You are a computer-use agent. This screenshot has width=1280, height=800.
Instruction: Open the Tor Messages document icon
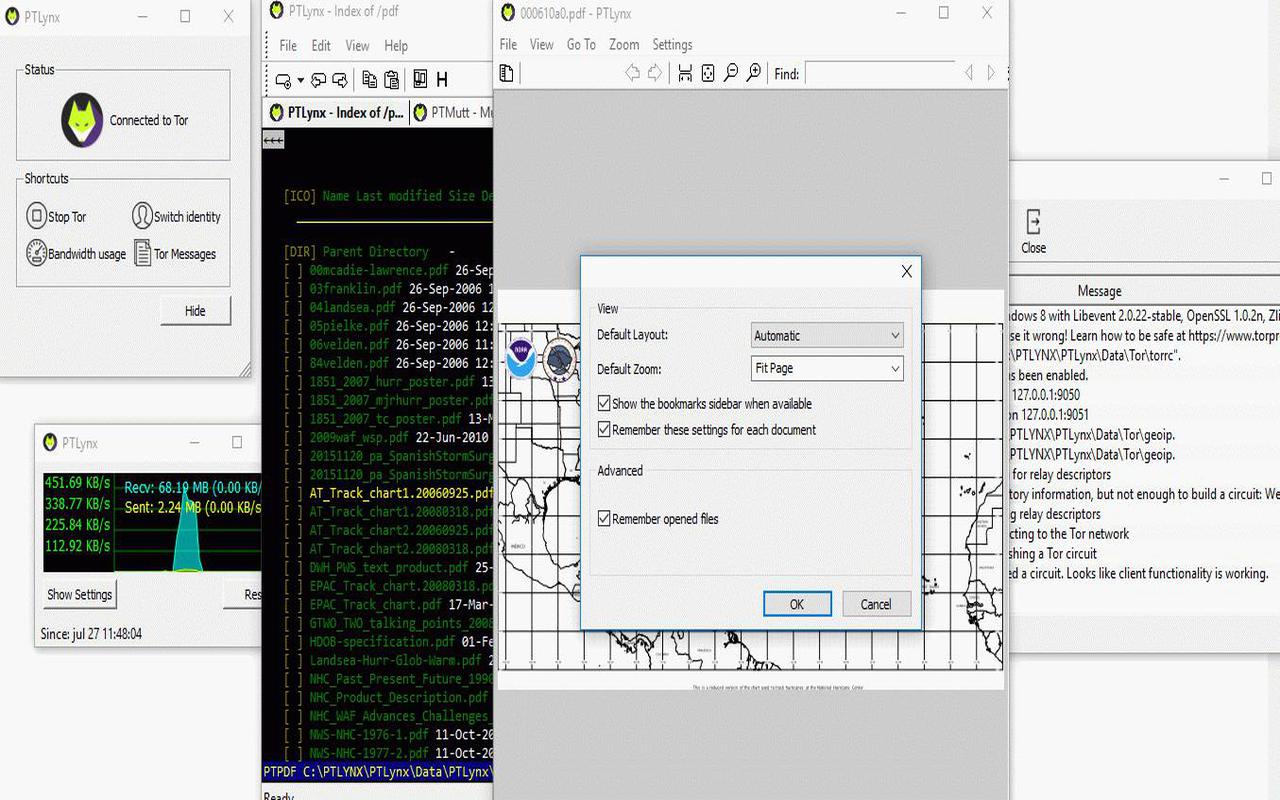[x=143, y=253]
